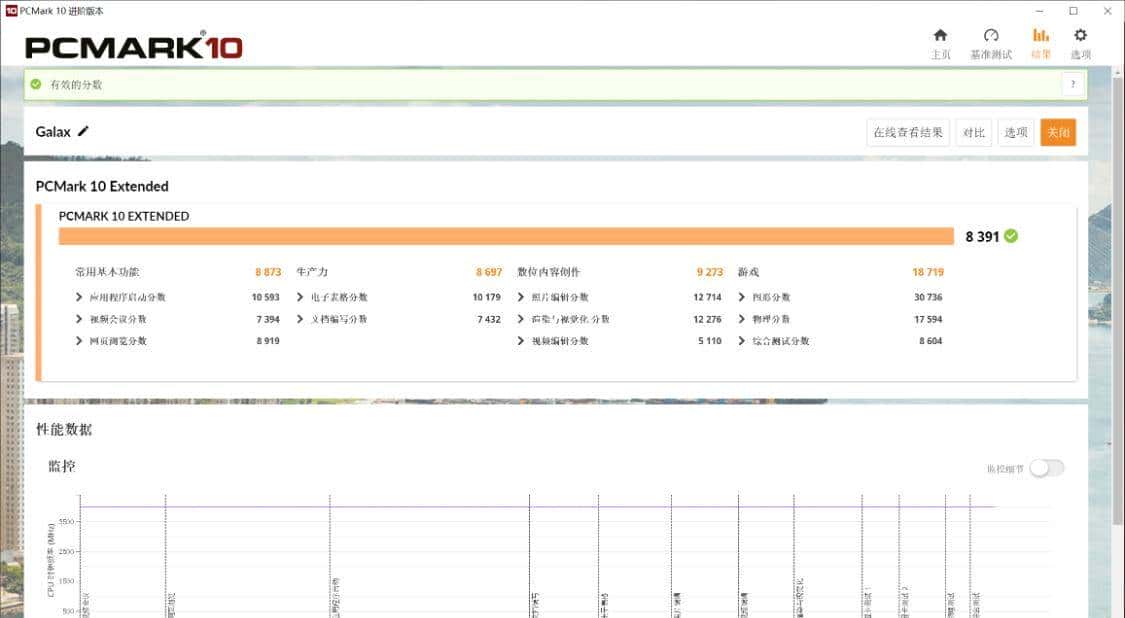Expand the 图形分数 row under 游戏

742,297
